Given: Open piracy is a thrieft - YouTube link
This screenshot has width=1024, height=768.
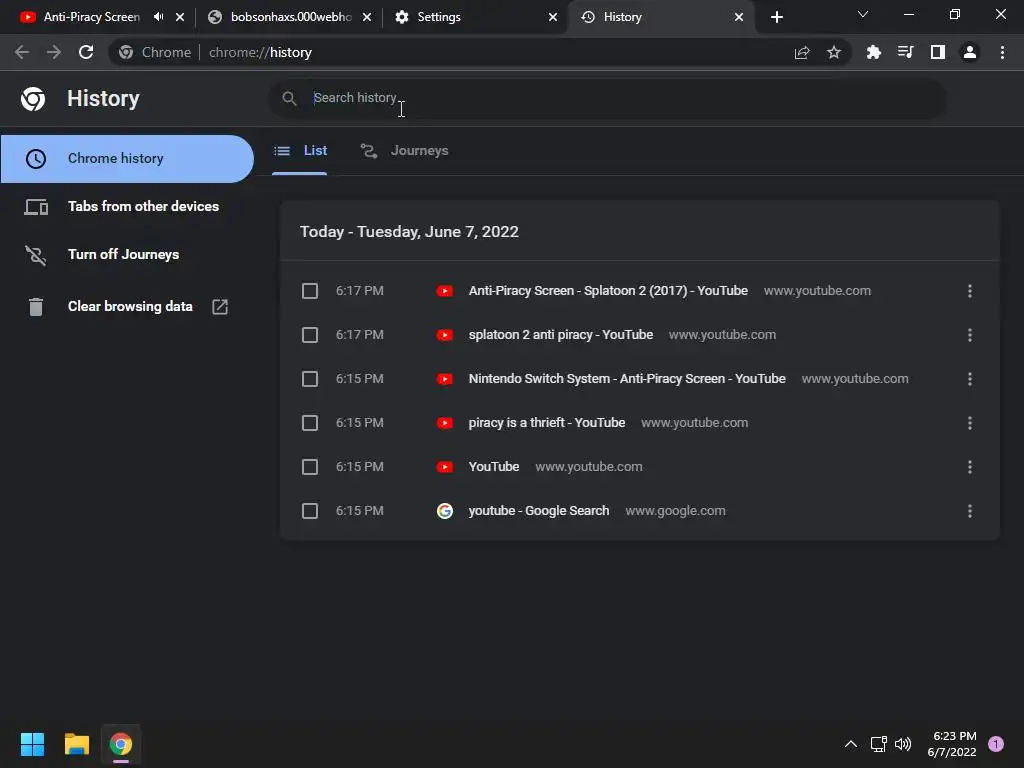Looking at the screenshot, I should tap(547, 423).
